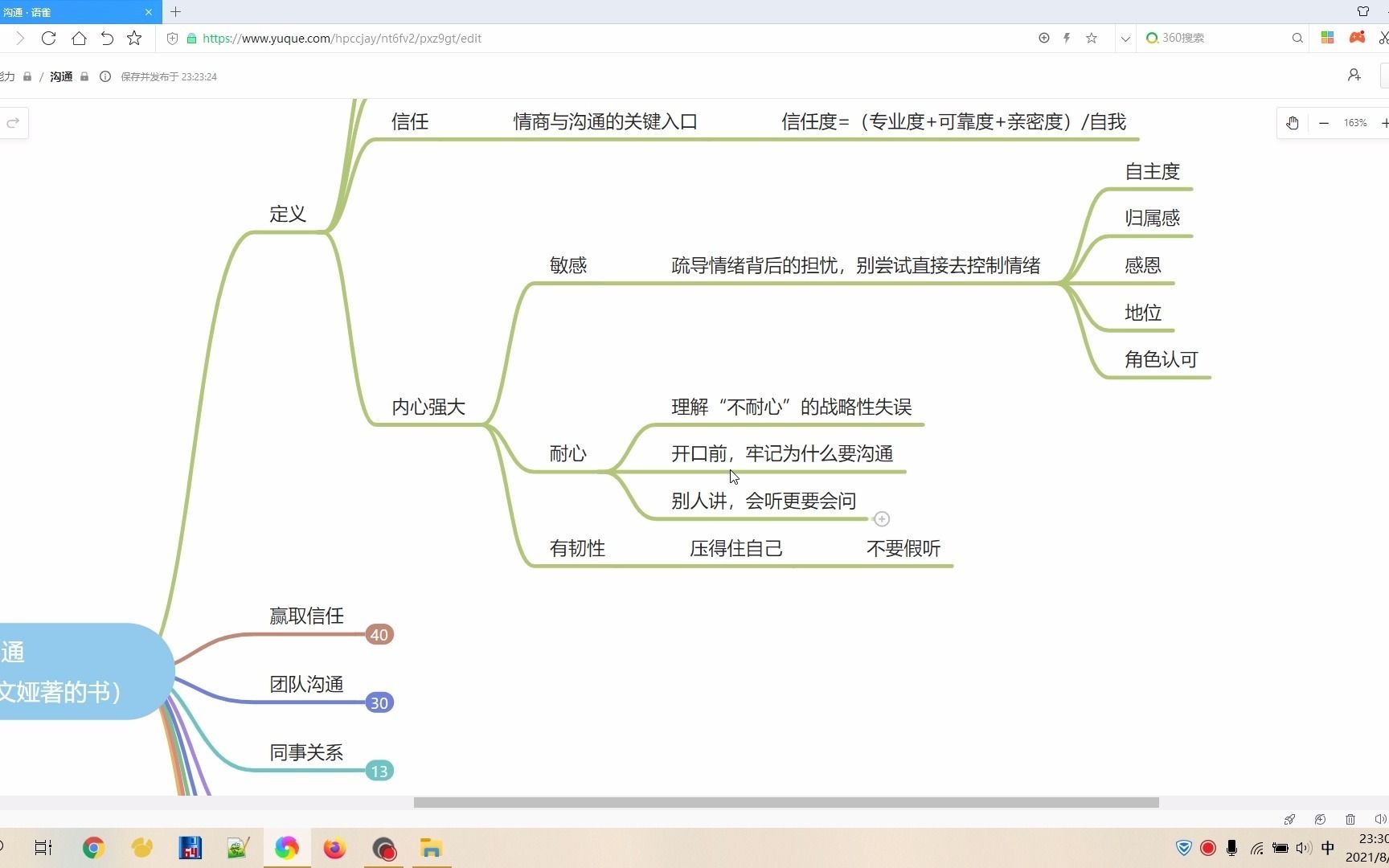This screenshot has width=1389, height=868.
Task: Select the 信任度 formula node
Action: [953, 121]
